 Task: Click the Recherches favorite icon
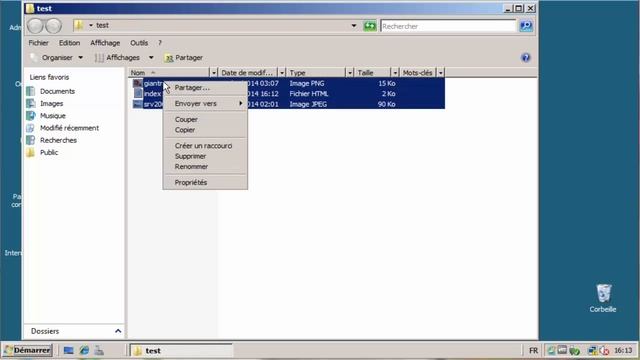coord(31,140)
